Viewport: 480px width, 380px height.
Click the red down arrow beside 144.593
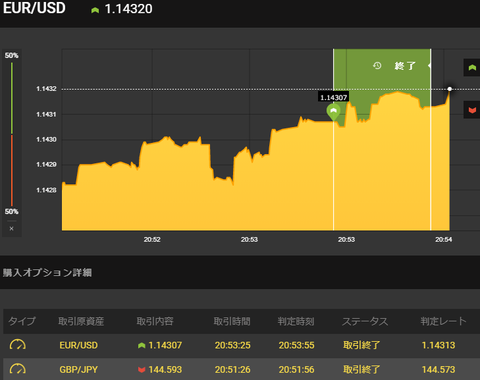pos(142,370)
